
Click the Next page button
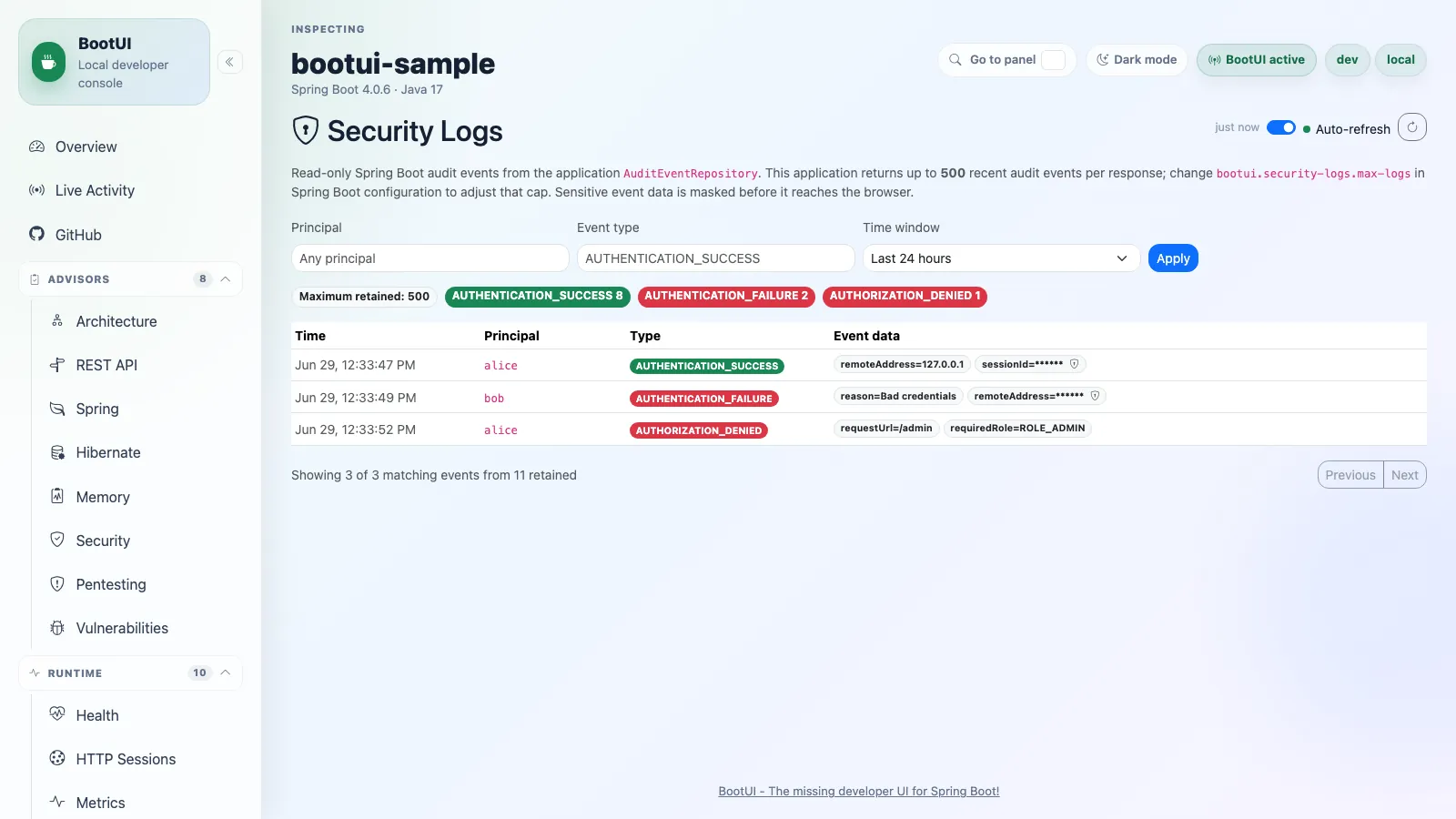coord(1405,475)
